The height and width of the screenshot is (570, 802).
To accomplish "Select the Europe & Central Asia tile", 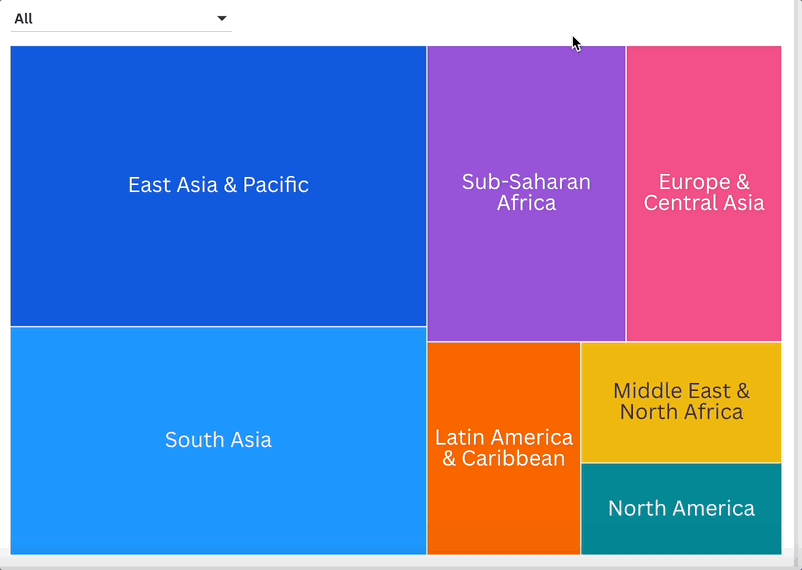I will point(703,270).
